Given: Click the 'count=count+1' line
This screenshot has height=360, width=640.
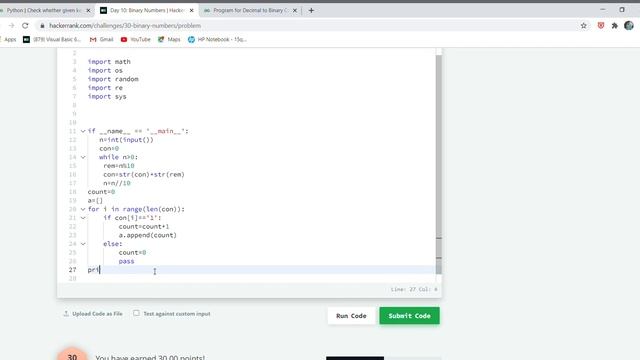Looking at the screenshot, I should click(x=144, y=227).
